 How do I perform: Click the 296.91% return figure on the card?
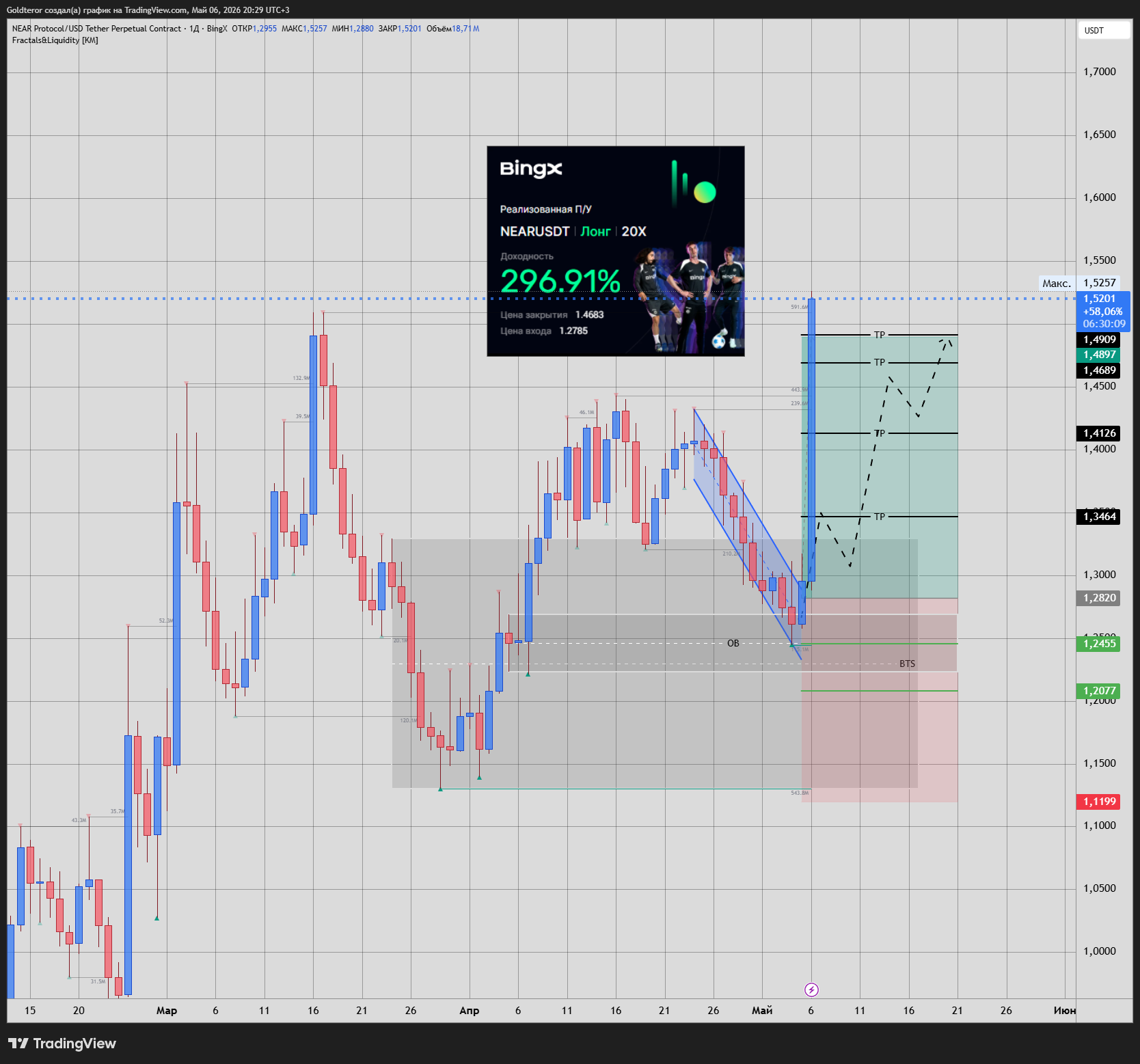(x=560, y=281)
